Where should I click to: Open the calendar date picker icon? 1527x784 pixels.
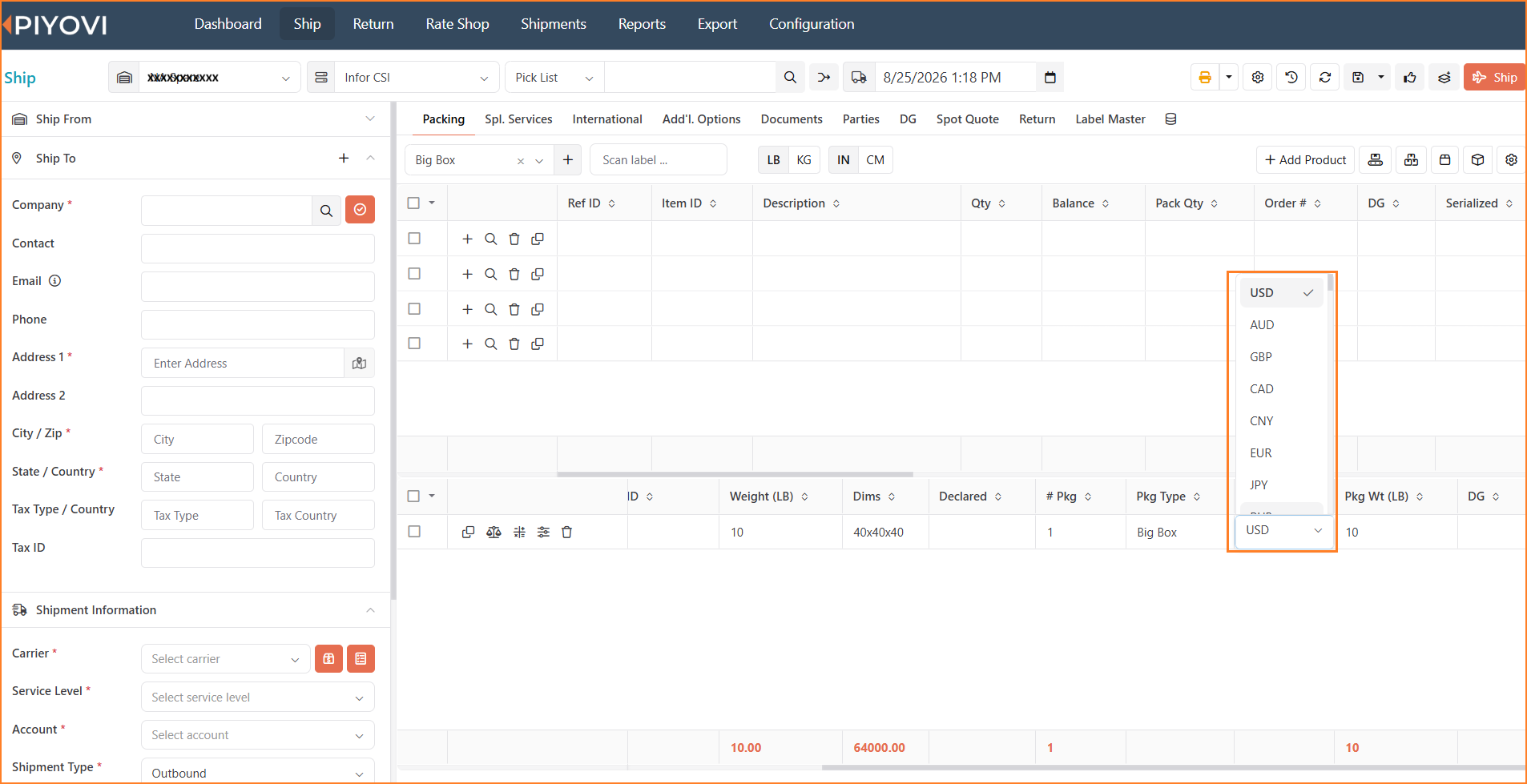1050,78
